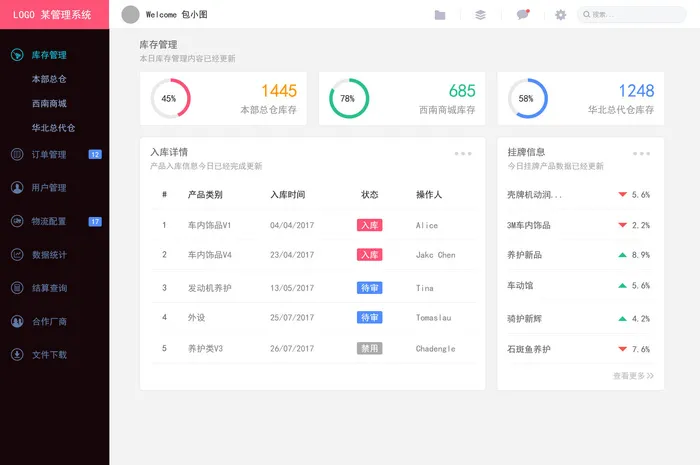Click the 12 badge on 订单管理
The width and height of the screenshot is (700, 465).
point(95,154)
